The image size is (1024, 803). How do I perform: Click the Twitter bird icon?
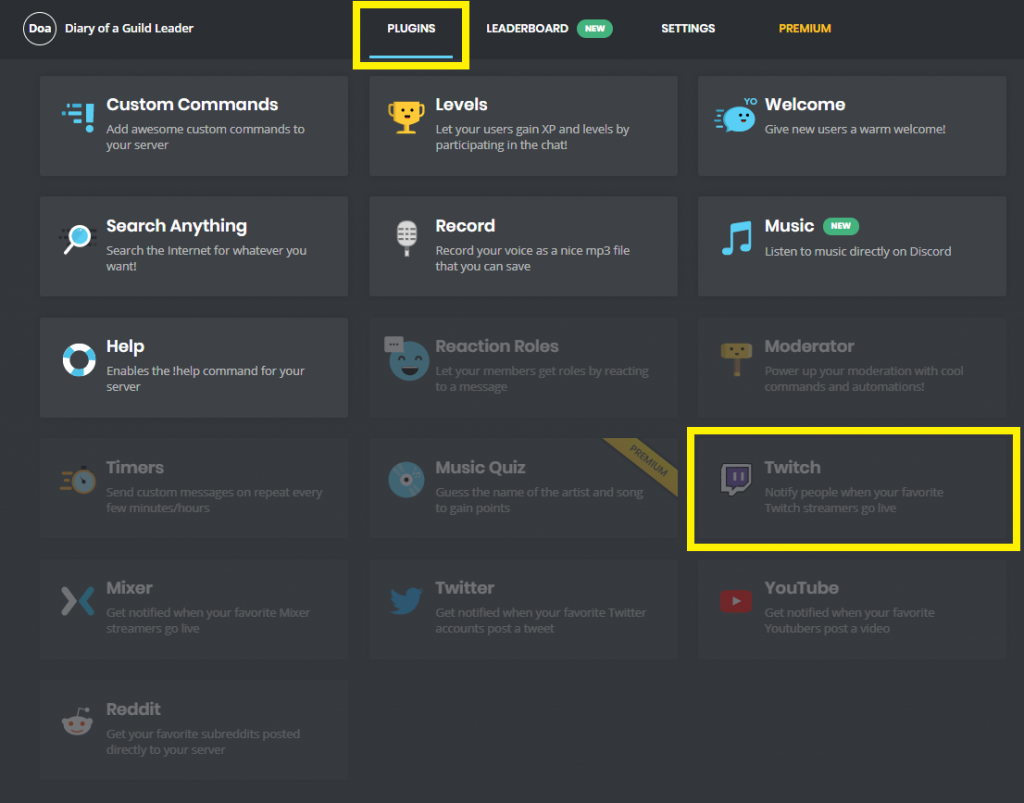(406, 601)
